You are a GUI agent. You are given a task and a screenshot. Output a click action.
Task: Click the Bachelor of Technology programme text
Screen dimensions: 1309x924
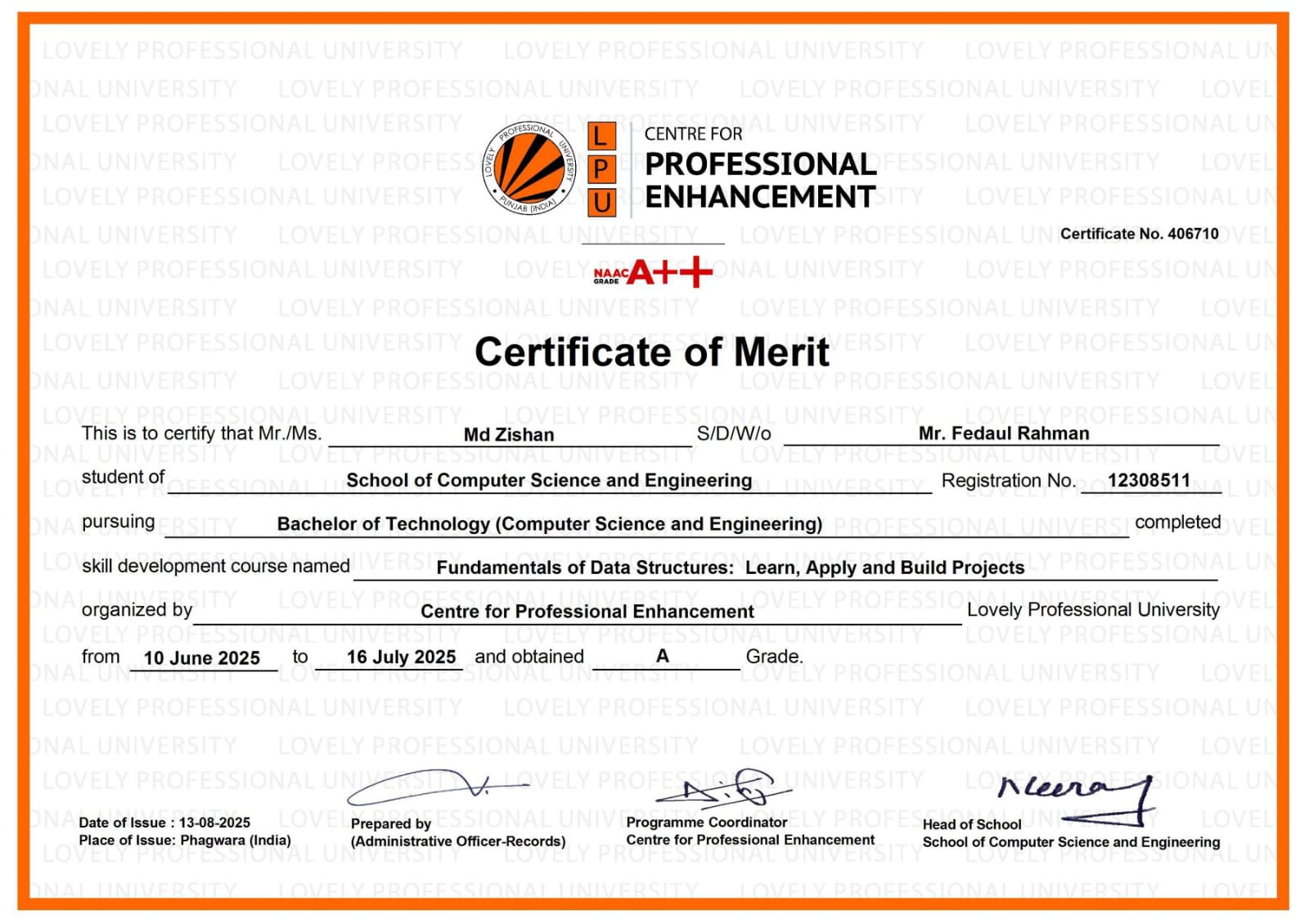(x=549, y=524)
